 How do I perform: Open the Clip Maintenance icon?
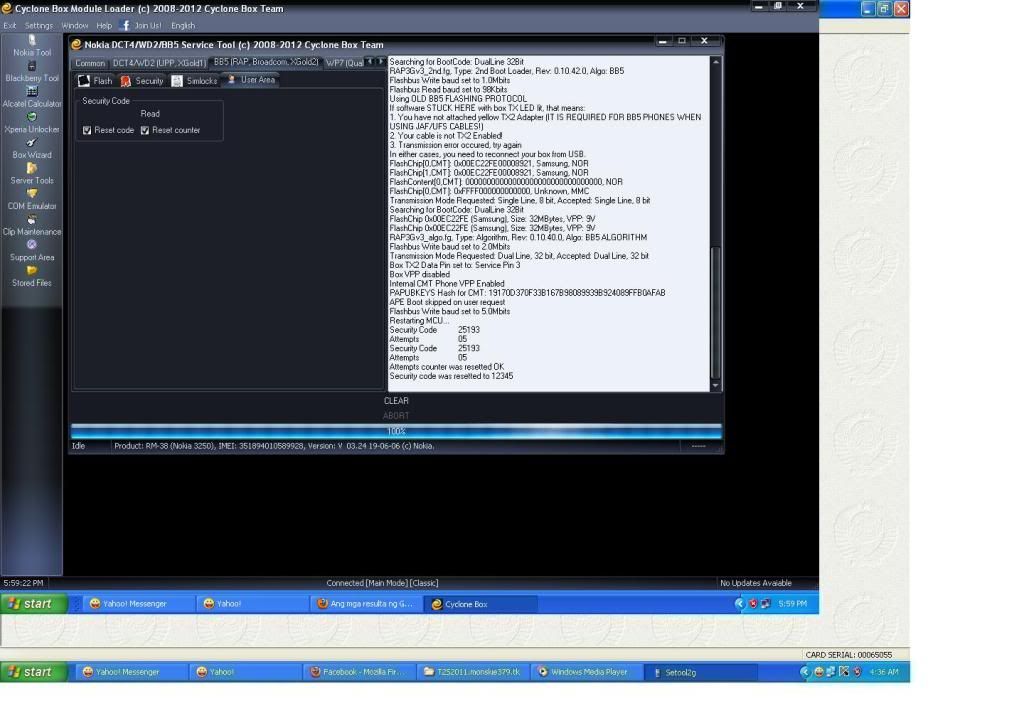32,219
